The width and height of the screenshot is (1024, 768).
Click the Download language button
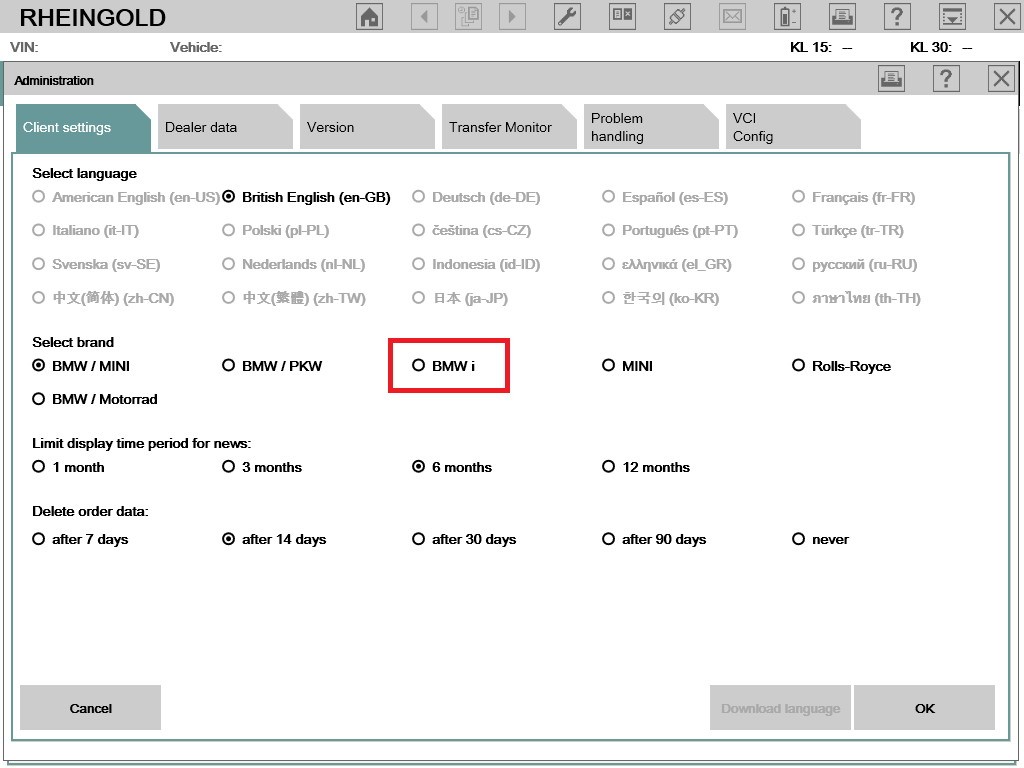[x=780, y=708]
